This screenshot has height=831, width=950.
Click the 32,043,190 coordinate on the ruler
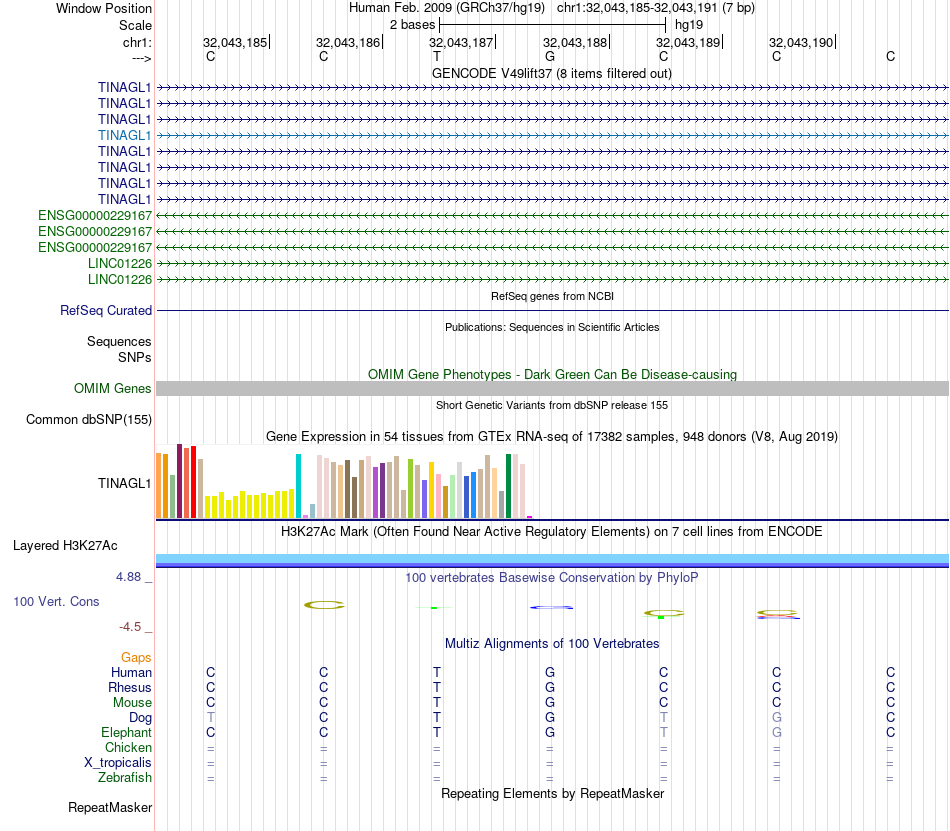[802, 42]
